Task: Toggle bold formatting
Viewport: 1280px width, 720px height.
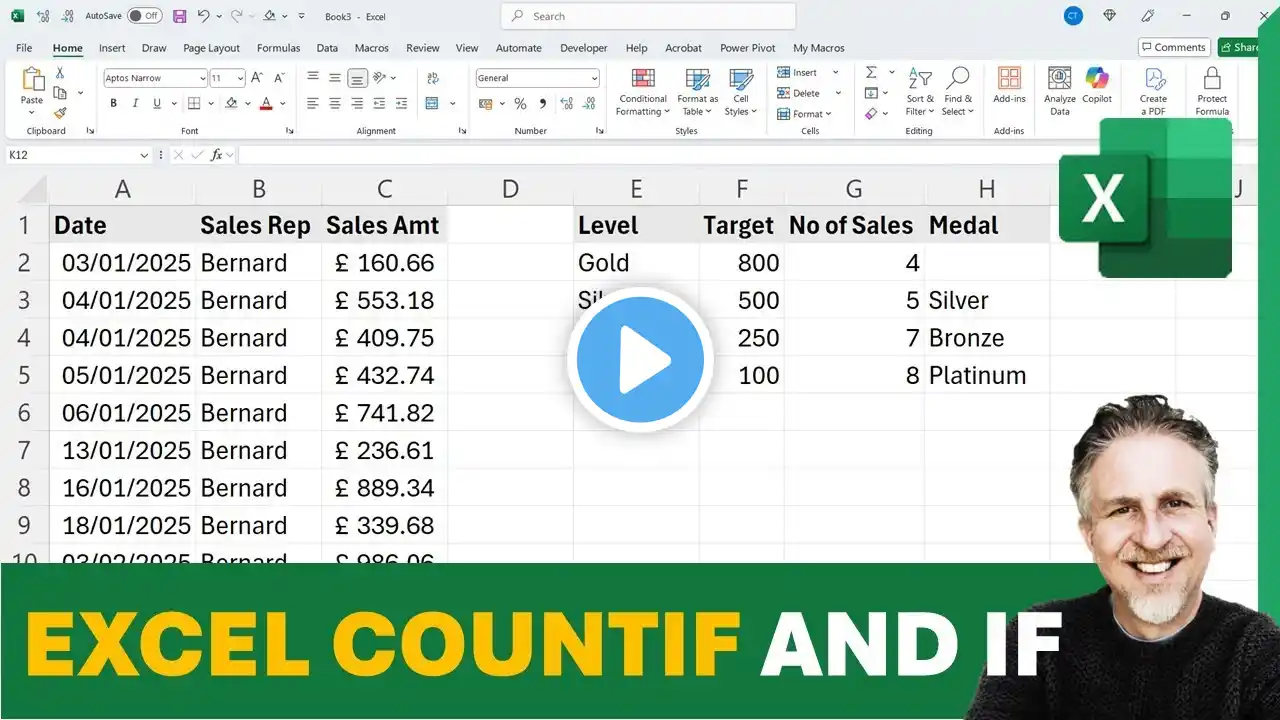Action: click(113, 103)
